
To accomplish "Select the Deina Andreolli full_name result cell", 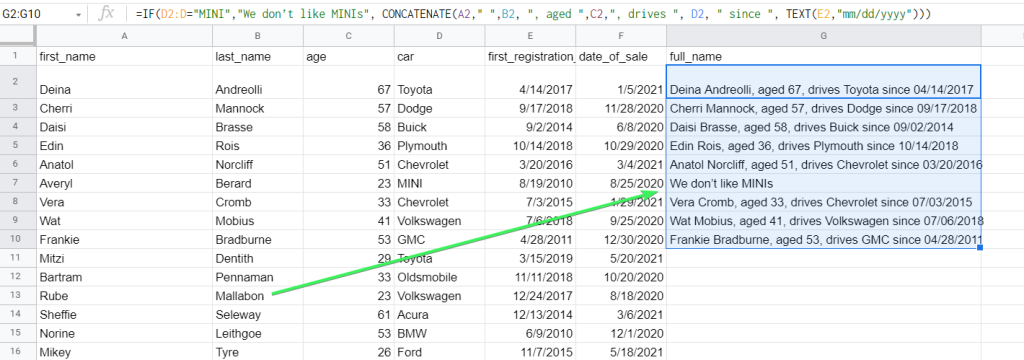I will coord(824,82).
